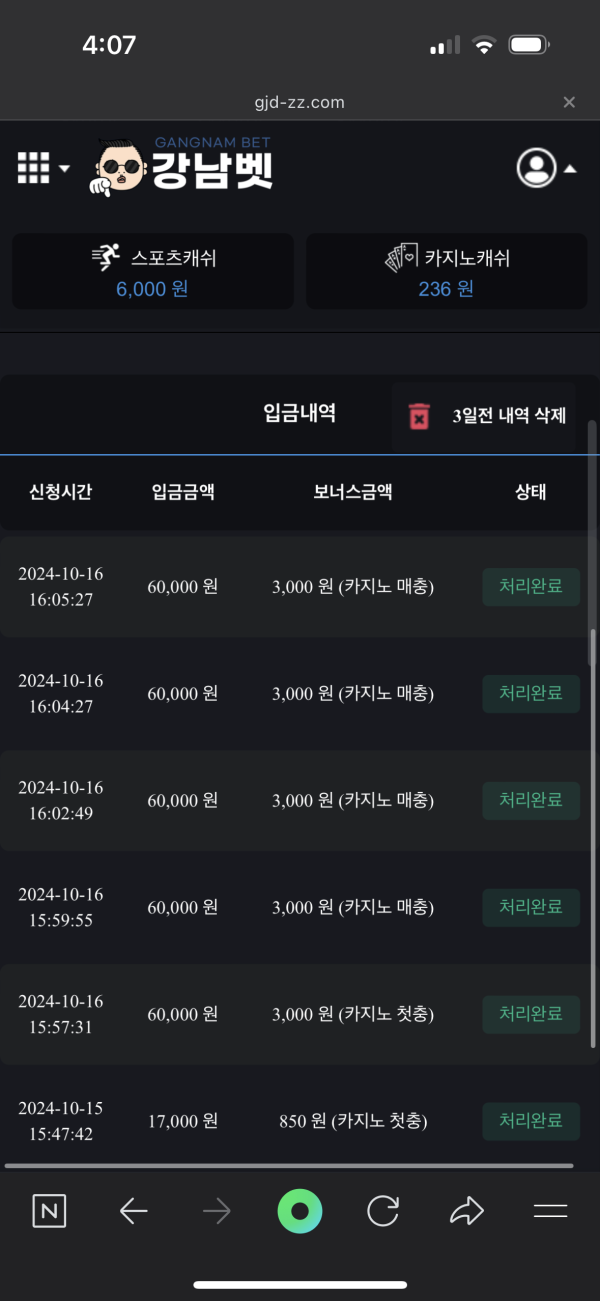
Task: Open the user profile icon
Action: [536, 167]
